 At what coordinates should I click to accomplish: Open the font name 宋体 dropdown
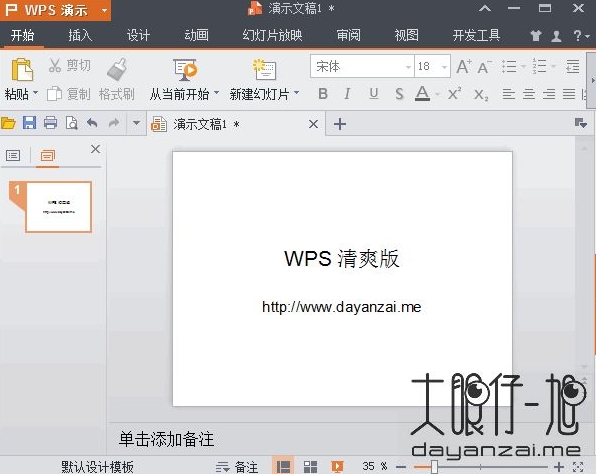point(408,67)
